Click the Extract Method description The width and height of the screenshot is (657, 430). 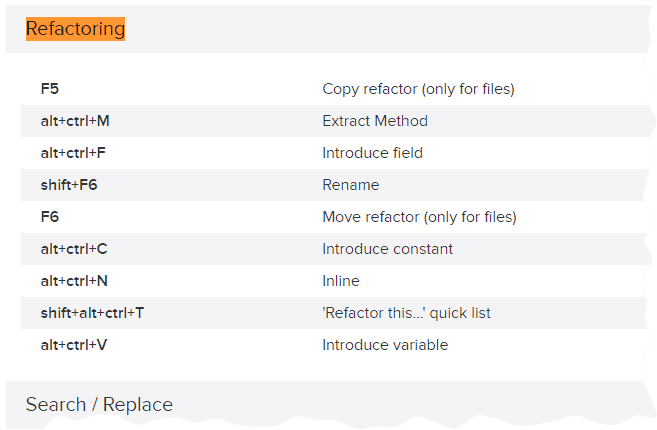pos(375,121)
